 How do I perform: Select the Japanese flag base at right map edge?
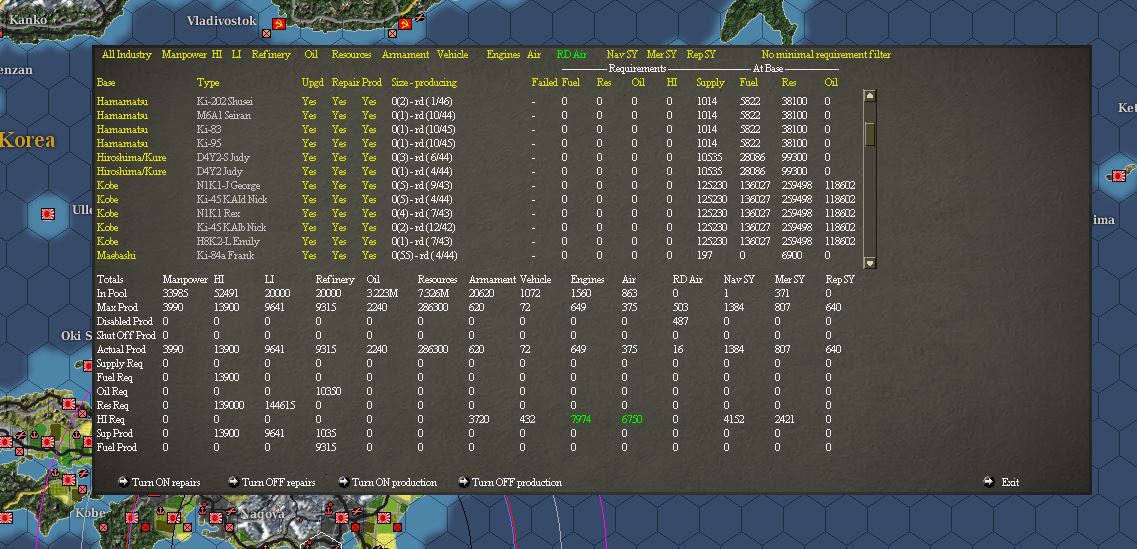pos(1119,175)
